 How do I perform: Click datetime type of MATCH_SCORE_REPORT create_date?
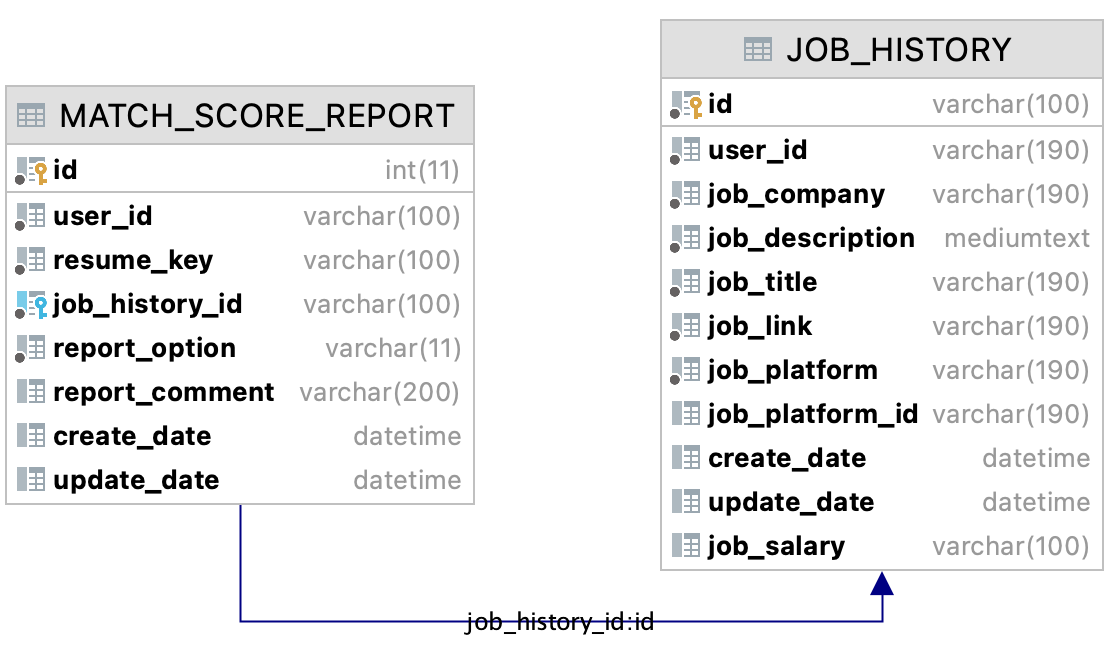tap(407, 436)
